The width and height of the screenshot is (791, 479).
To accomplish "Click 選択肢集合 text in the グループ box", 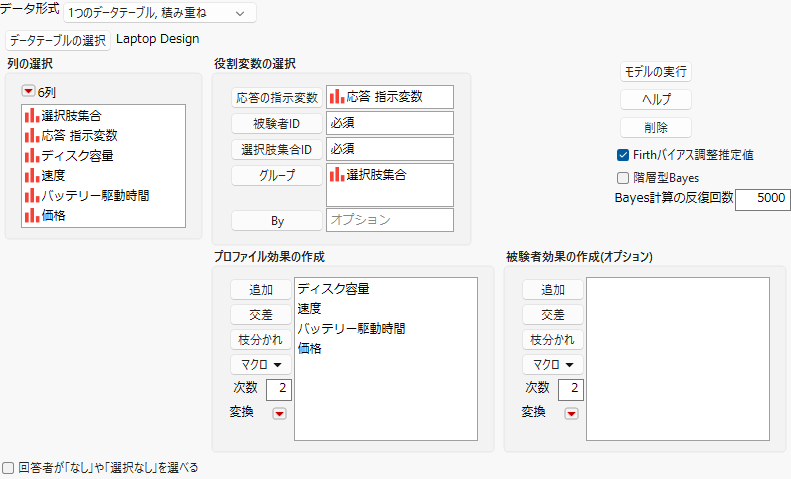I will (376, 174).
